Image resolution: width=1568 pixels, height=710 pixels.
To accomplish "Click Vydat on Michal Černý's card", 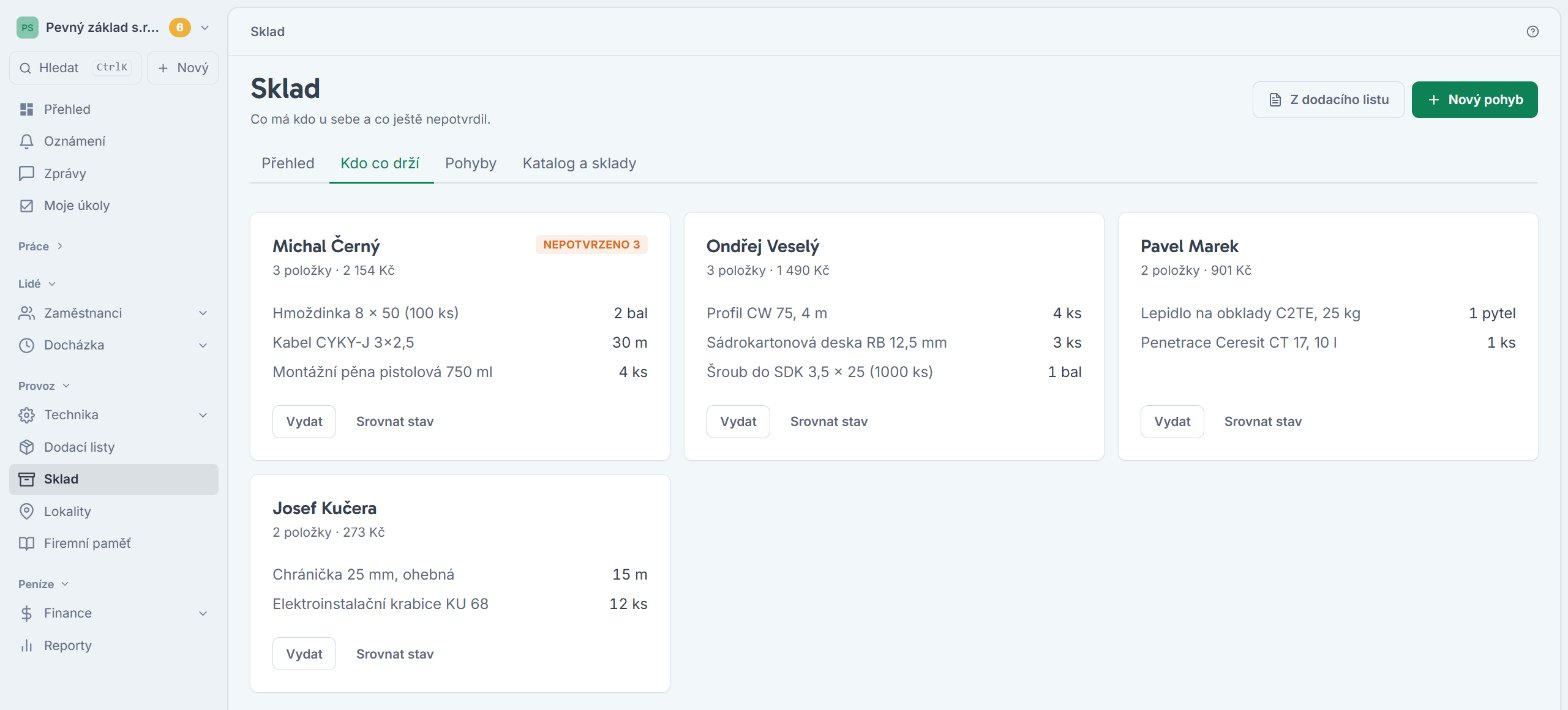I will [x=304, y=421].
